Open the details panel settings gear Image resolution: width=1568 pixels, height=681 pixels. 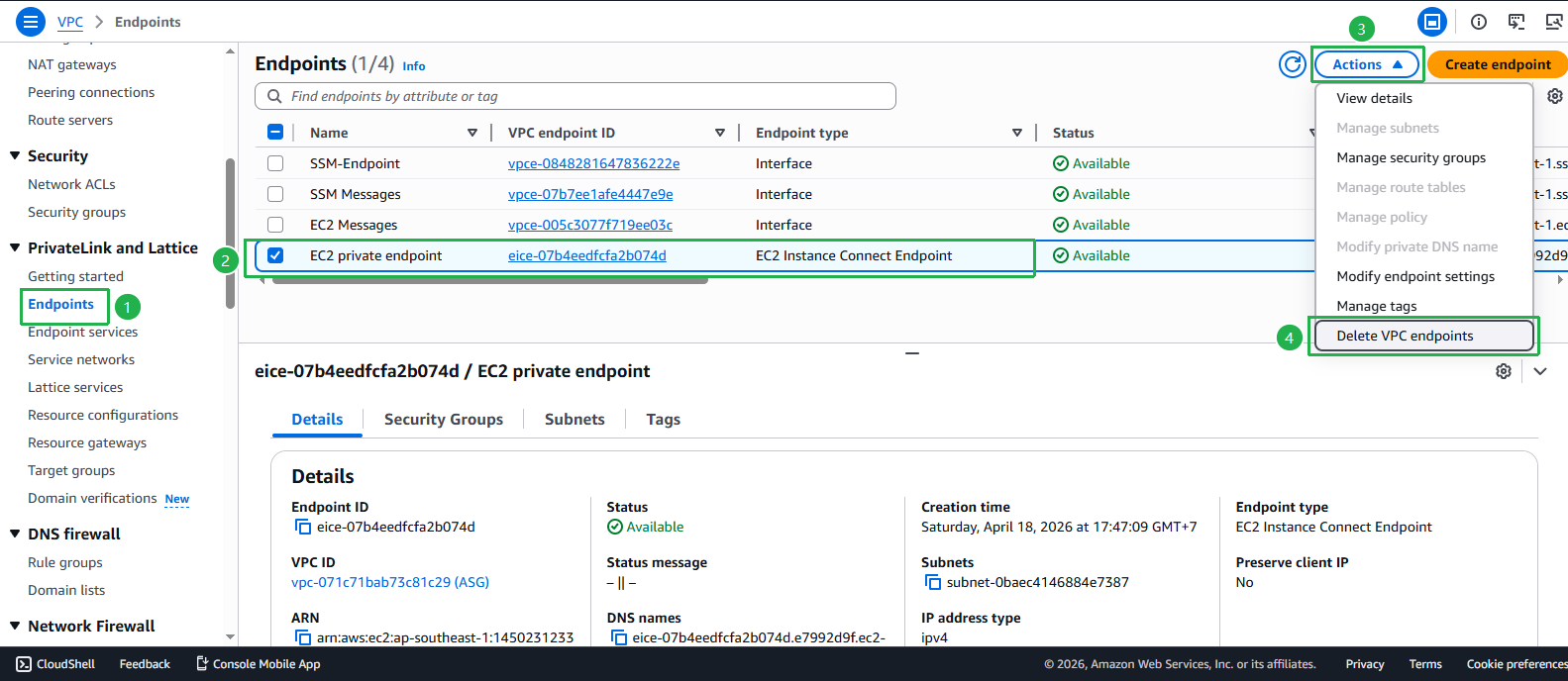tap(1504, 371)
